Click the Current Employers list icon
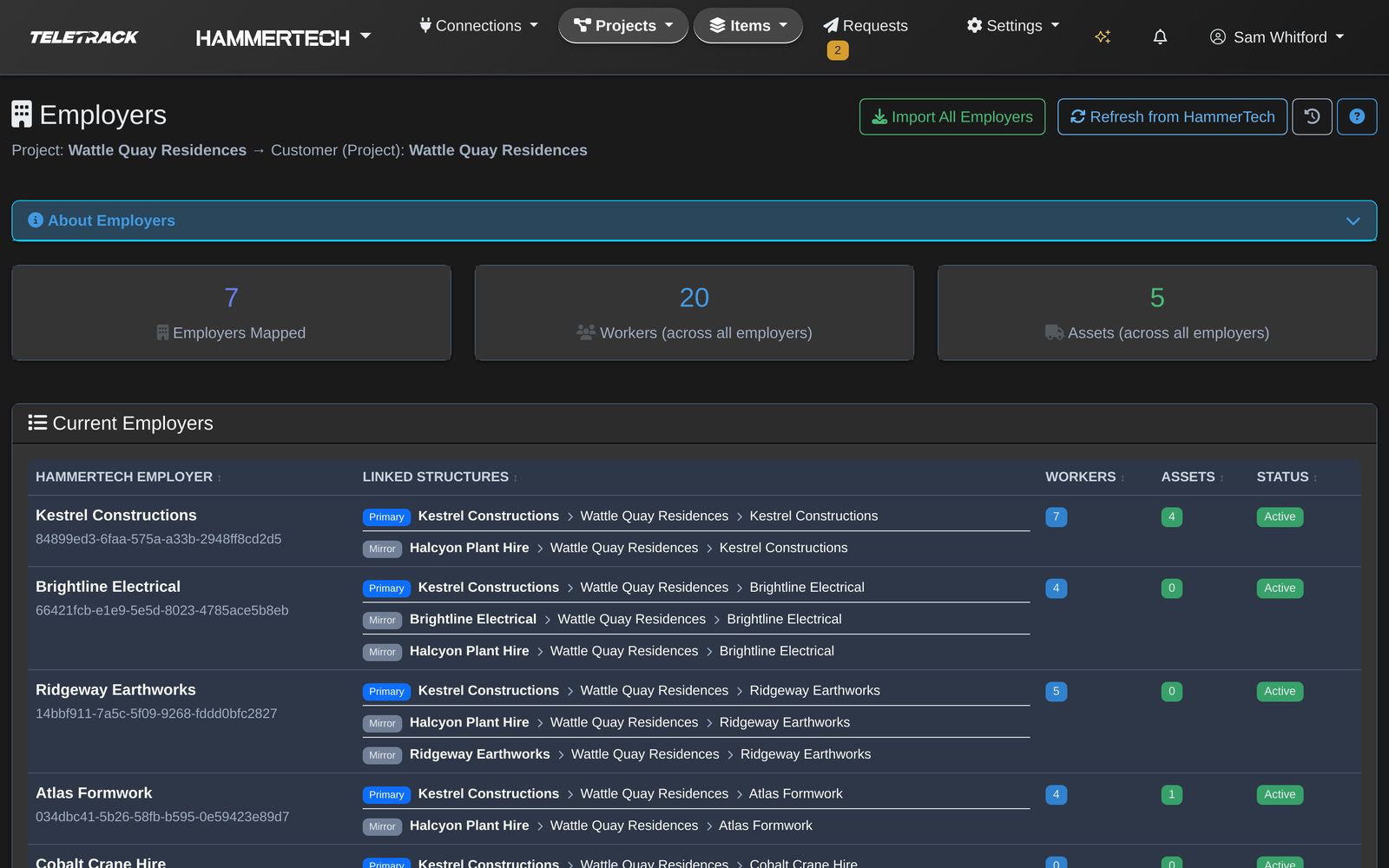This screenshot has width=1389, height=868. click(x=37, y=423)
